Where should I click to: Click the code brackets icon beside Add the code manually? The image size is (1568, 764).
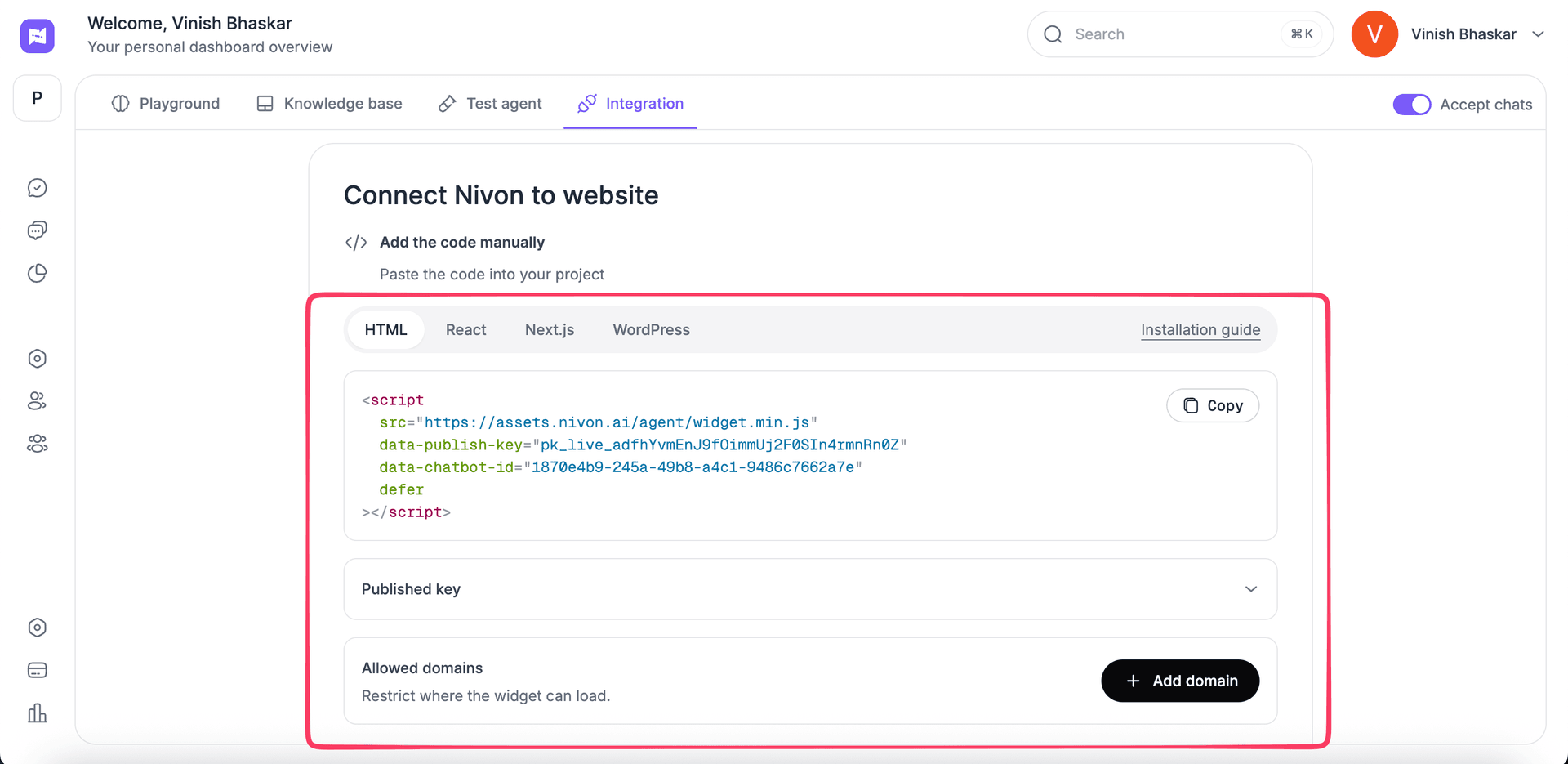pyautogui.click(x=356, y=243)
